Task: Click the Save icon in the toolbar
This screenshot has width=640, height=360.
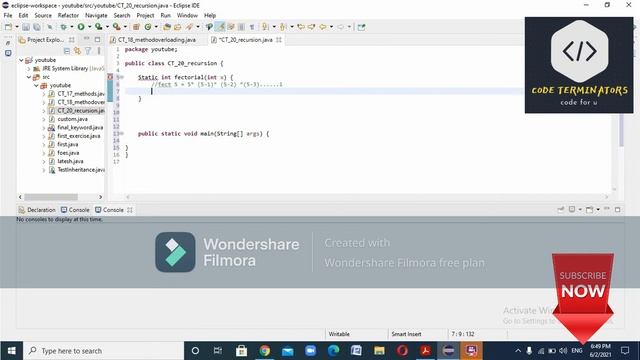Action: coord(26,27)
